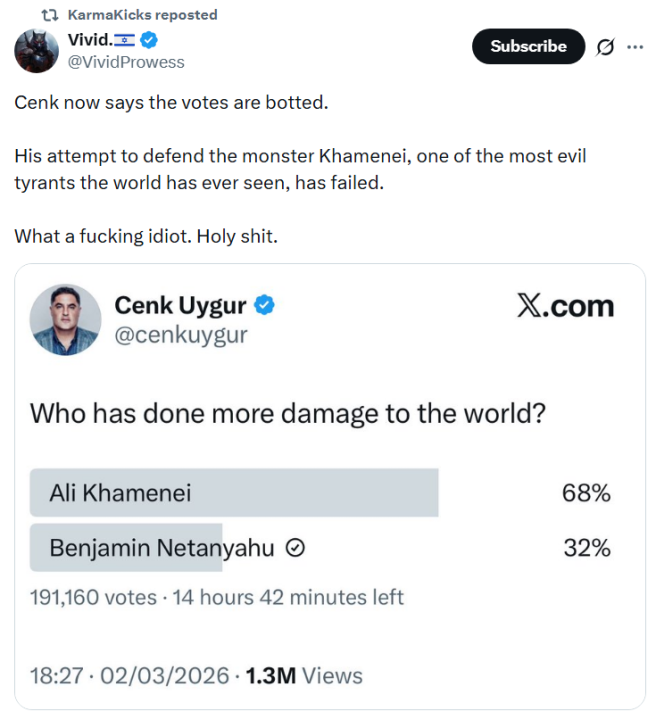Click the repost arrows icon above the tweet
The width and height of the screenshot is (656, 720).
pyautogui.click(x=49, y=15)
